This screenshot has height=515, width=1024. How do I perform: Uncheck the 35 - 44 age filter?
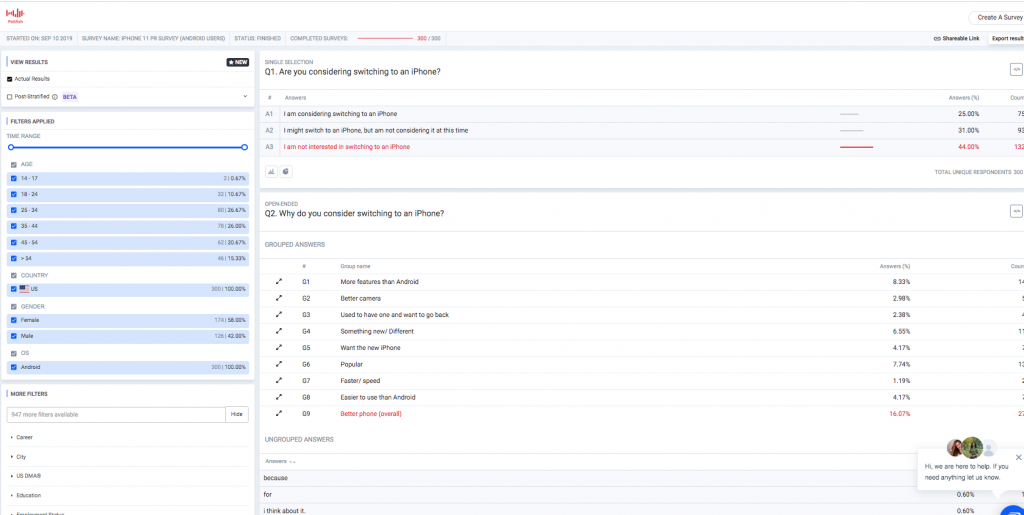[14, 226]
